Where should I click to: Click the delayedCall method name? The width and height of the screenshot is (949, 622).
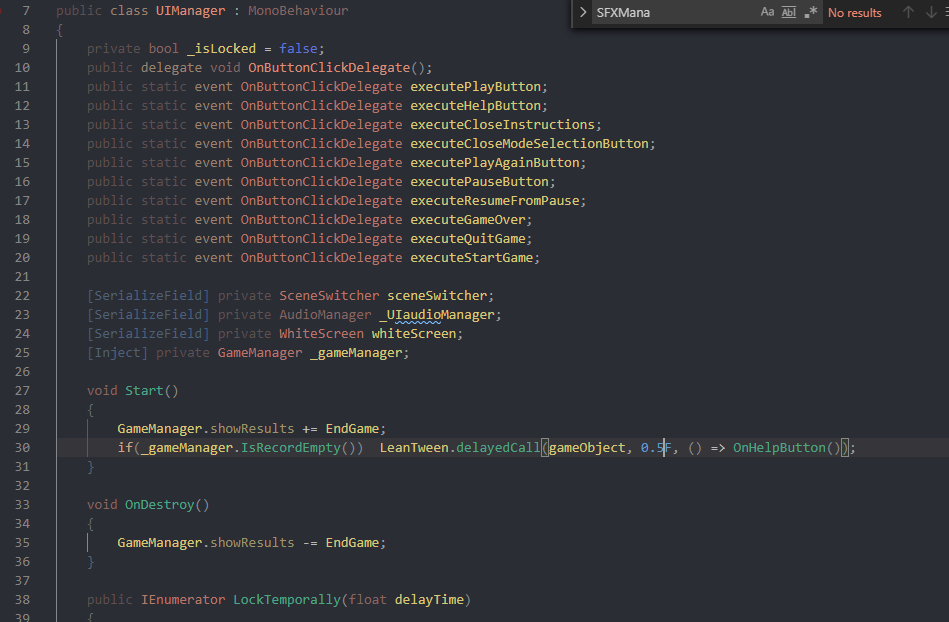pyautogui.click(x=498, y=448)
